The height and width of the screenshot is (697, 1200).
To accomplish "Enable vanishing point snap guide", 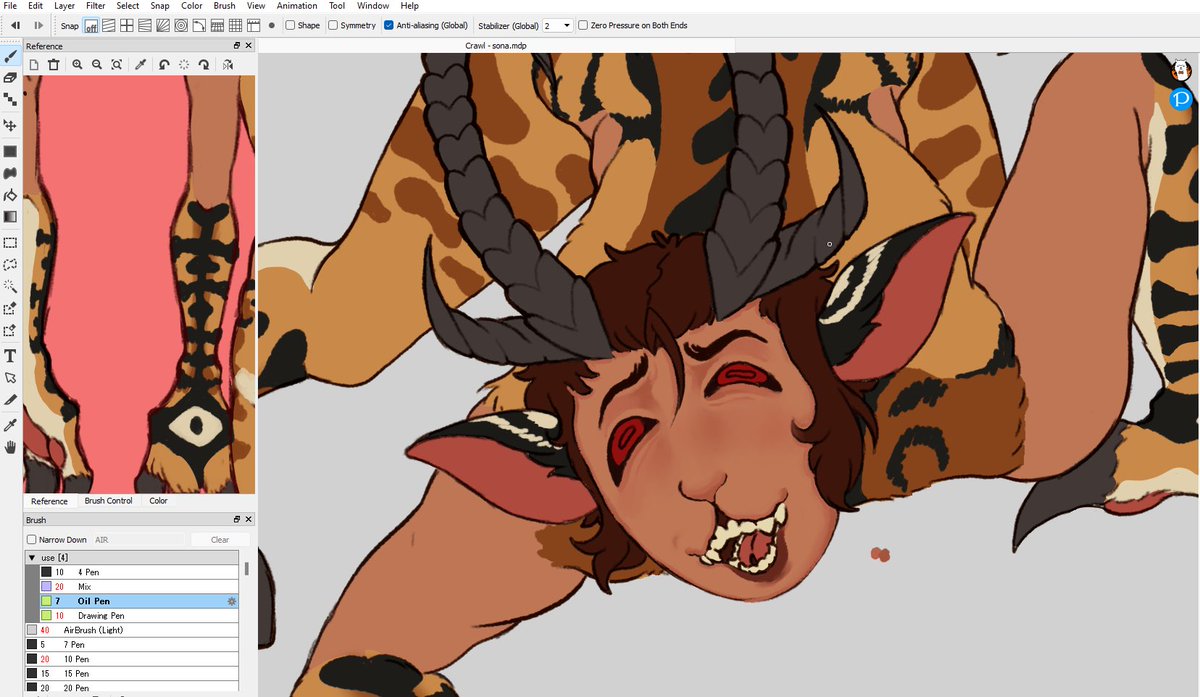I will [x=145, y=25].
